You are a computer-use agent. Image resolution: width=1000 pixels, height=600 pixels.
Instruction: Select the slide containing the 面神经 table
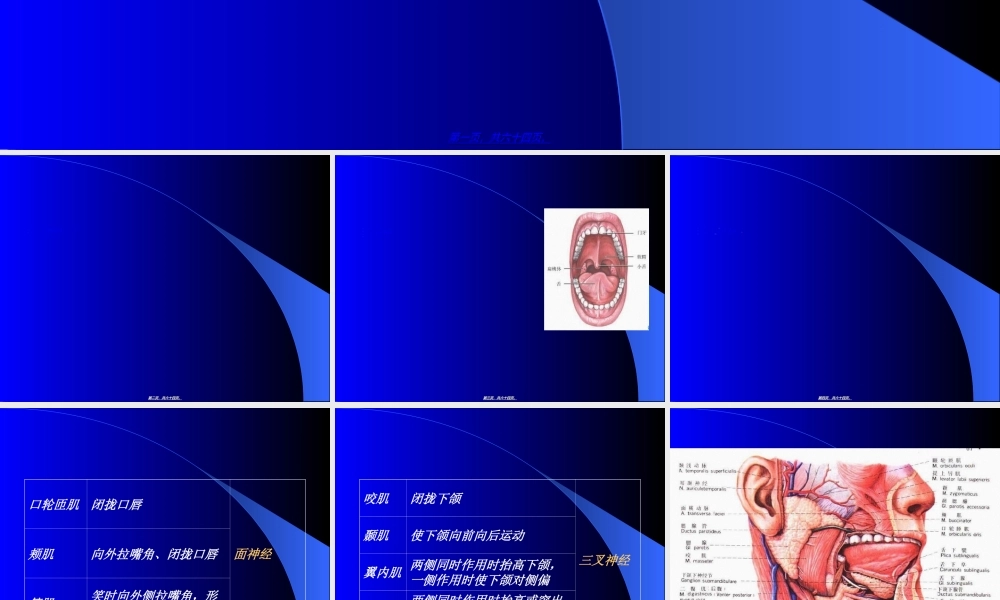pyautogui.click(x=165, y=504)
